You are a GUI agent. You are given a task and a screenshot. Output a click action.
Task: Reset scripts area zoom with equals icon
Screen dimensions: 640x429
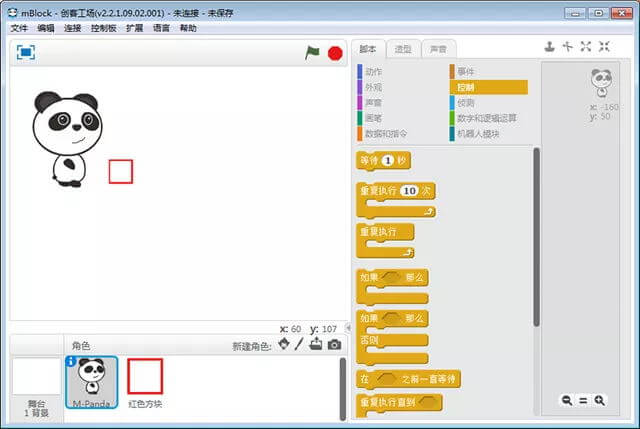tap(583, 401)
